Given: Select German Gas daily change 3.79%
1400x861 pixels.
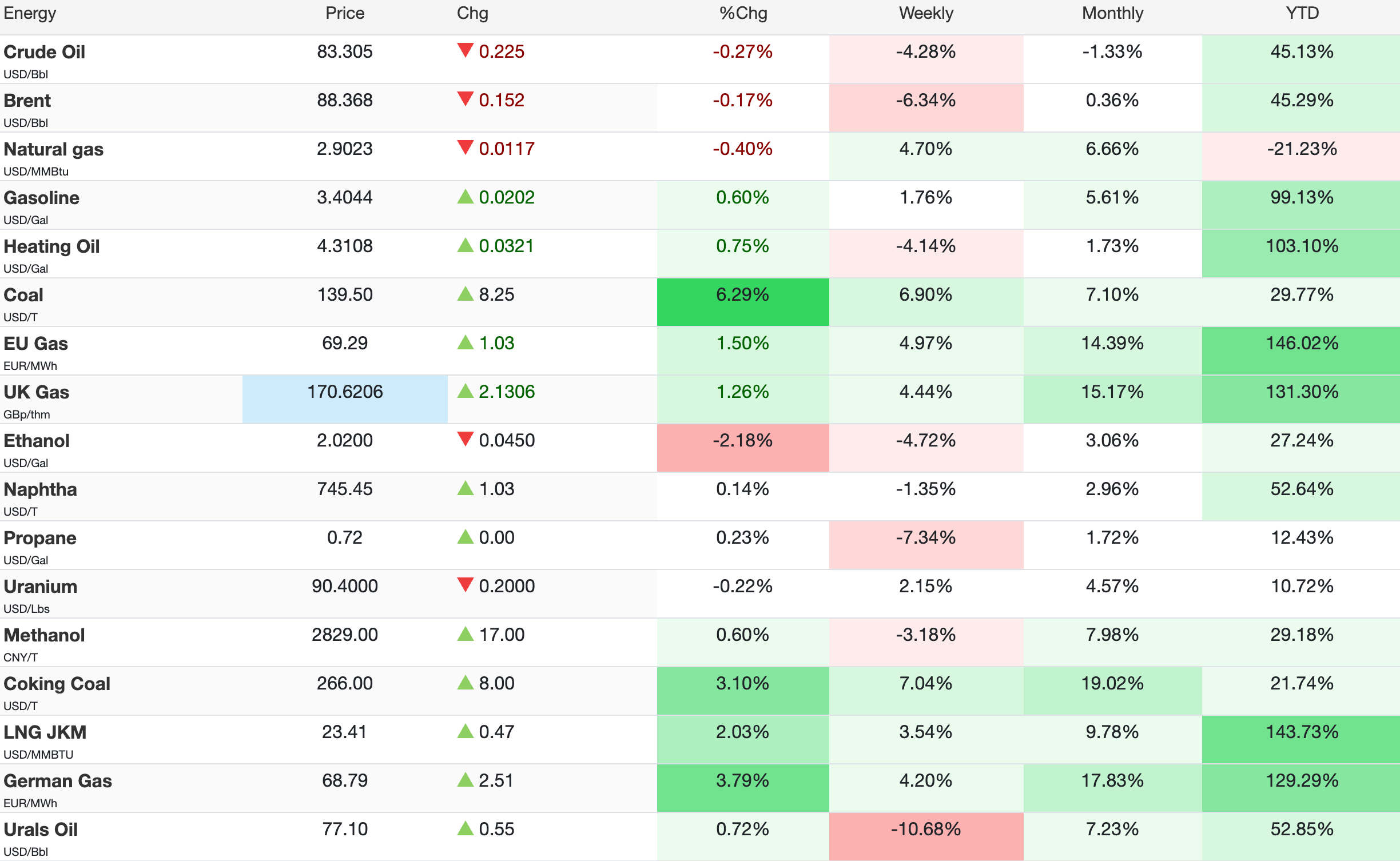Looking at the screenshot, I should [743, 788].
